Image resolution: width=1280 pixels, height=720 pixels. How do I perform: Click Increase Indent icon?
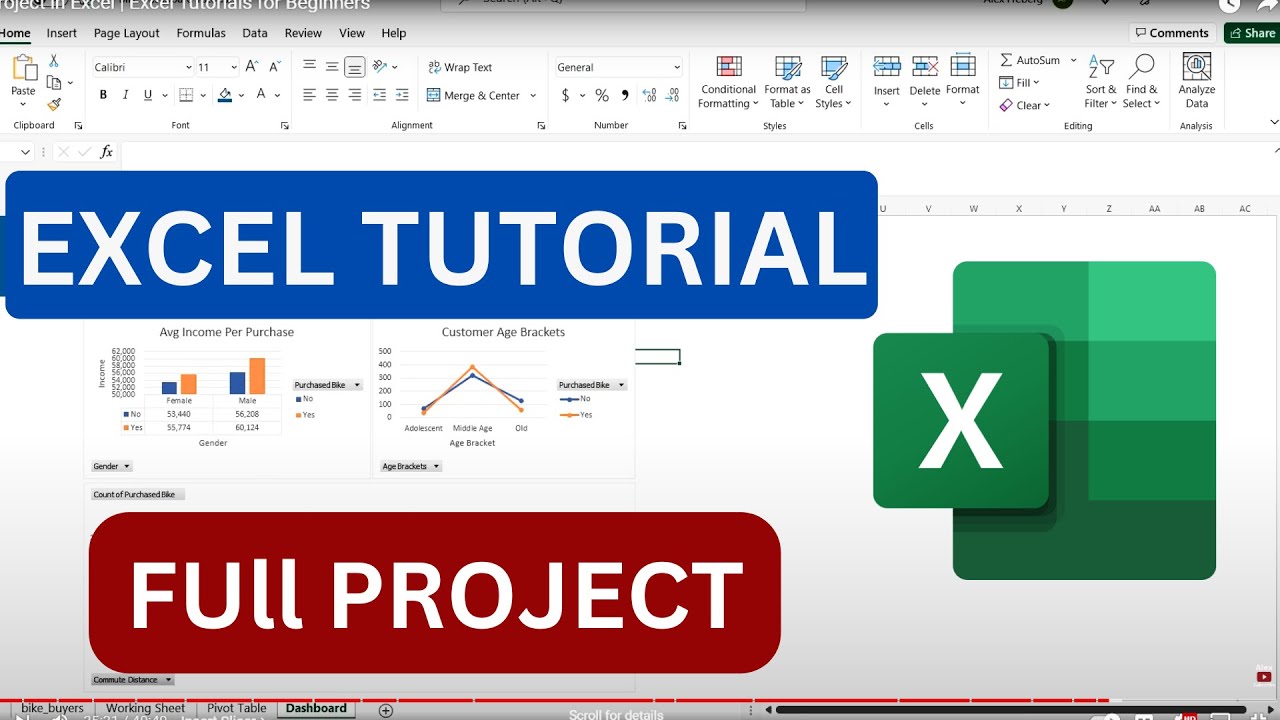[x=403, y=95]
